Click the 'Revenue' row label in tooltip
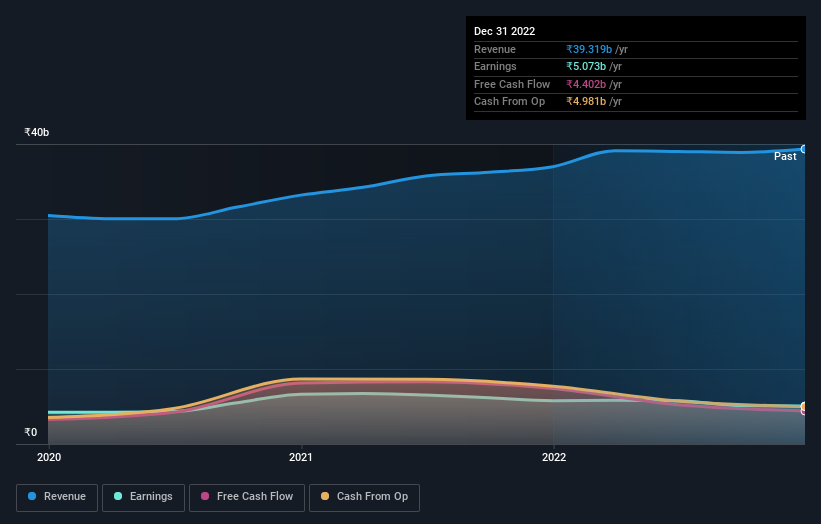Image resolution: width=821 pixels, height=524 pixels. point(495,49)
